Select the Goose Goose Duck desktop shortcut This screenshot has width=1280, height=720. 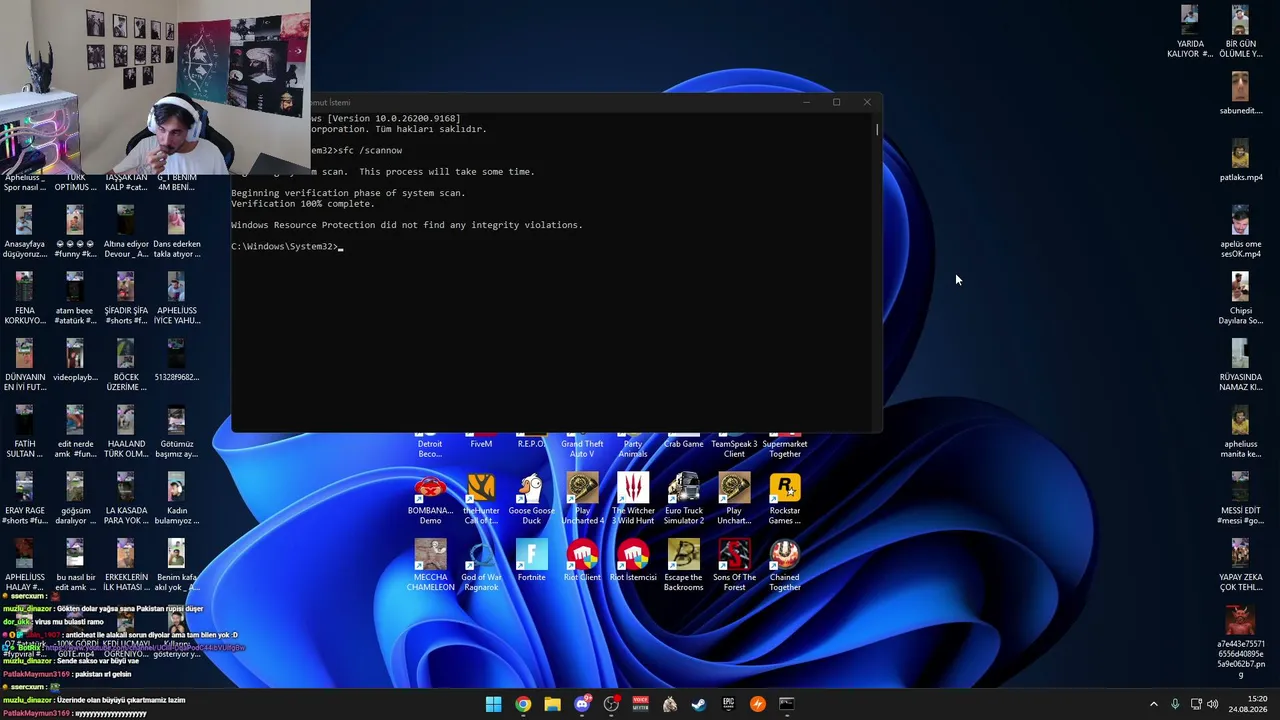point(531,500)
